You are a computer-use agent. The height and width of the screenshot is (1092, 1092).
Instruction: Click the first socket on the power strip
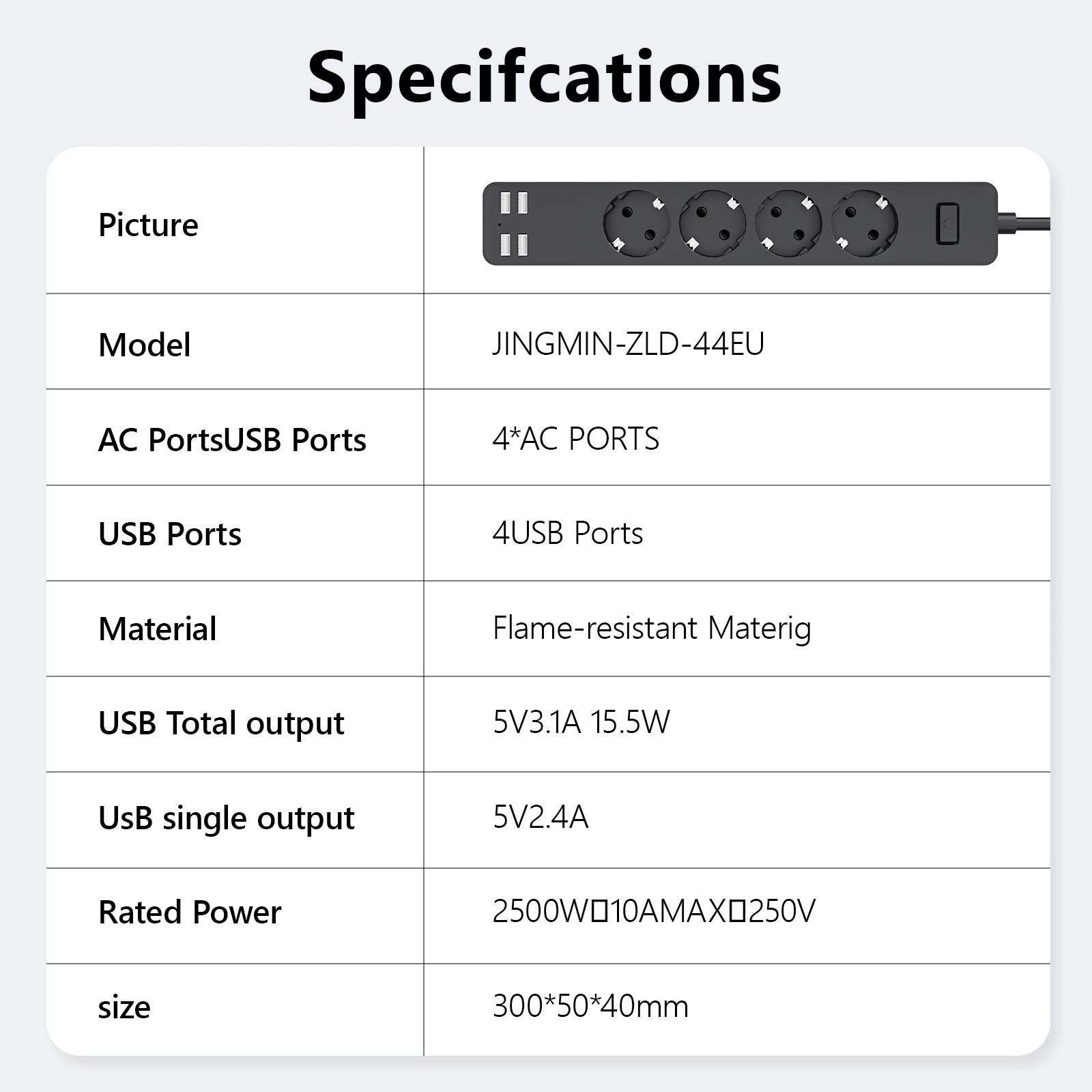(x=636, y=223)
